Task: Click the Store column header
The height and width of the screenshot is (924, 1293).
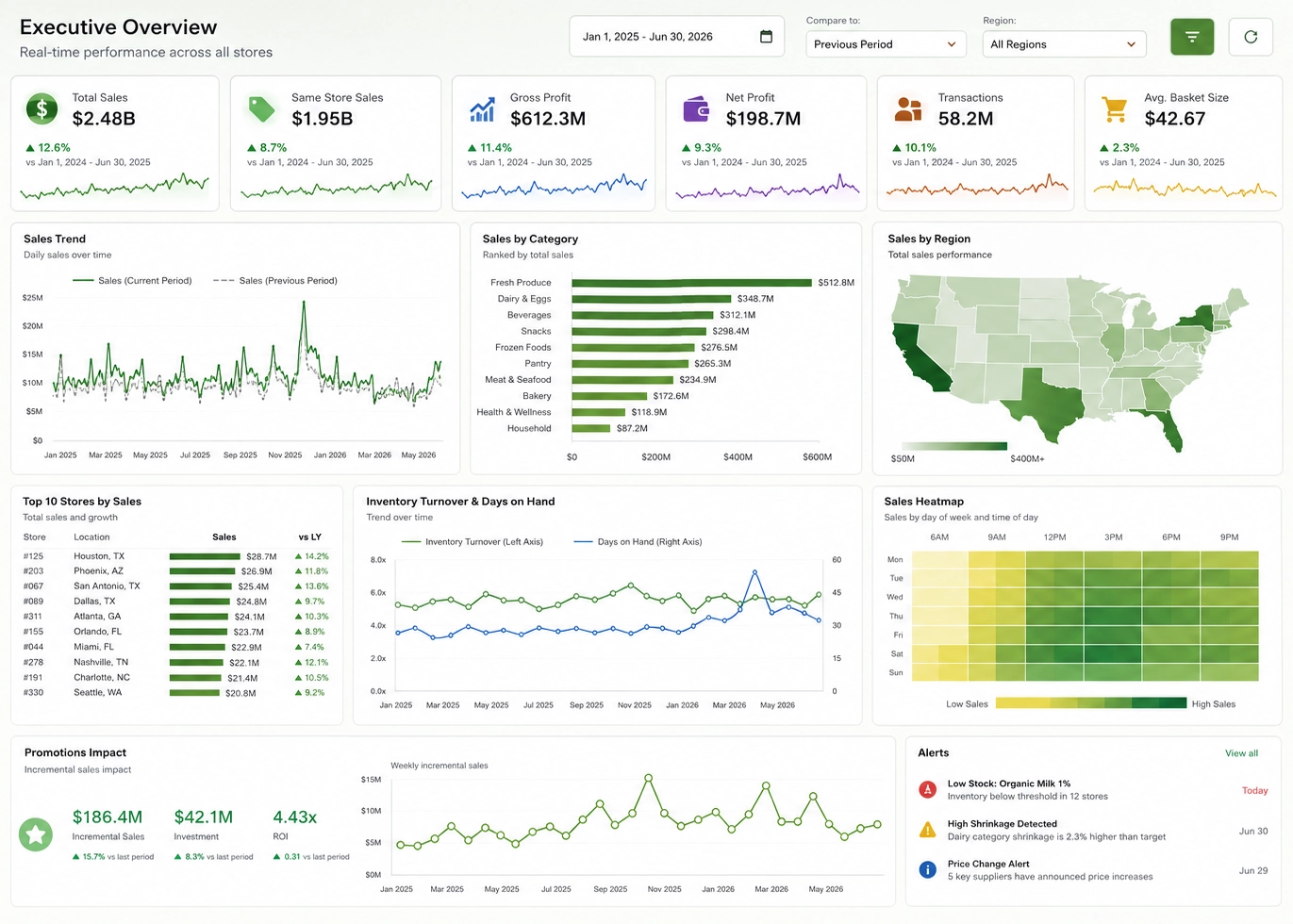Action: [x=34, y=537]
